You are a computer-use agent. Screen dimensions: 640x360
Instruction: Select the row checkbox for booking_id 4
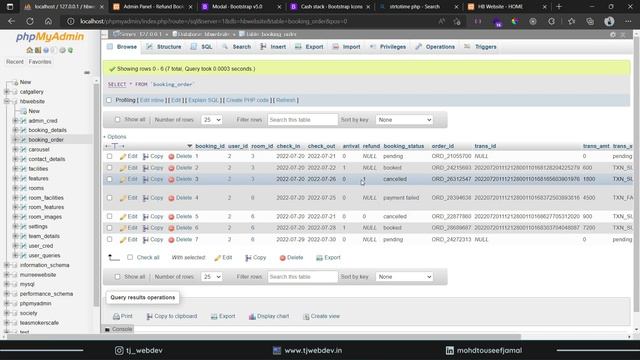109,198
